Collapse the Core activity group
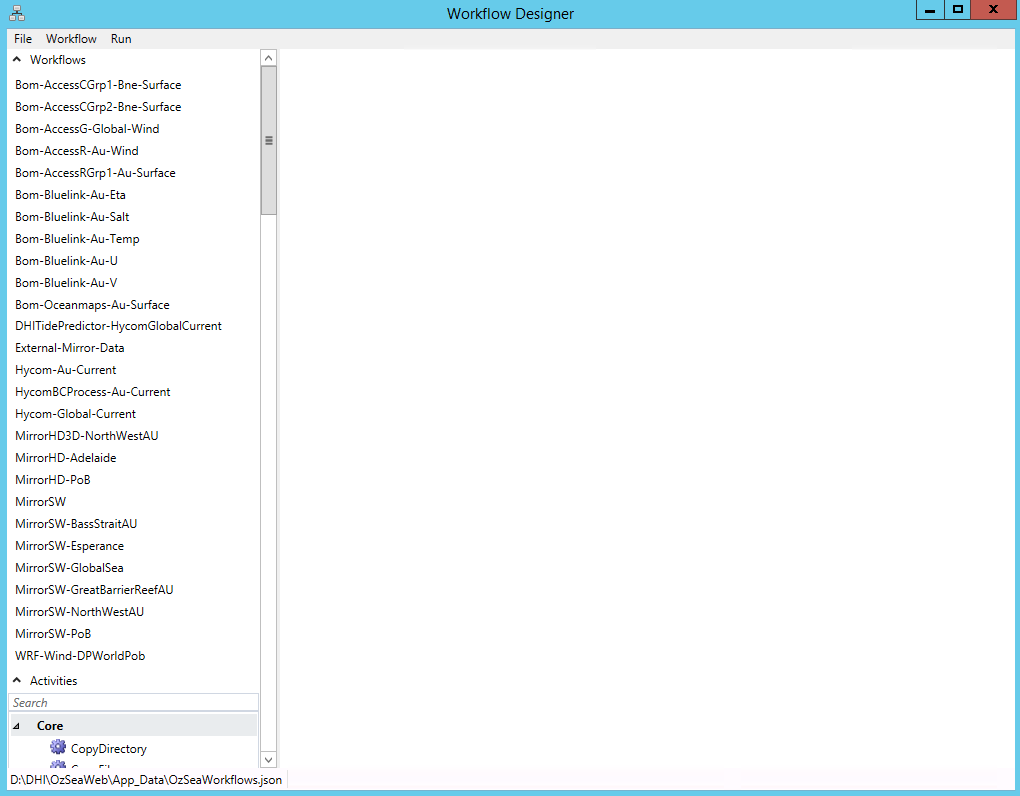This screenshot has width=1020, height=796. pos(16,726)
